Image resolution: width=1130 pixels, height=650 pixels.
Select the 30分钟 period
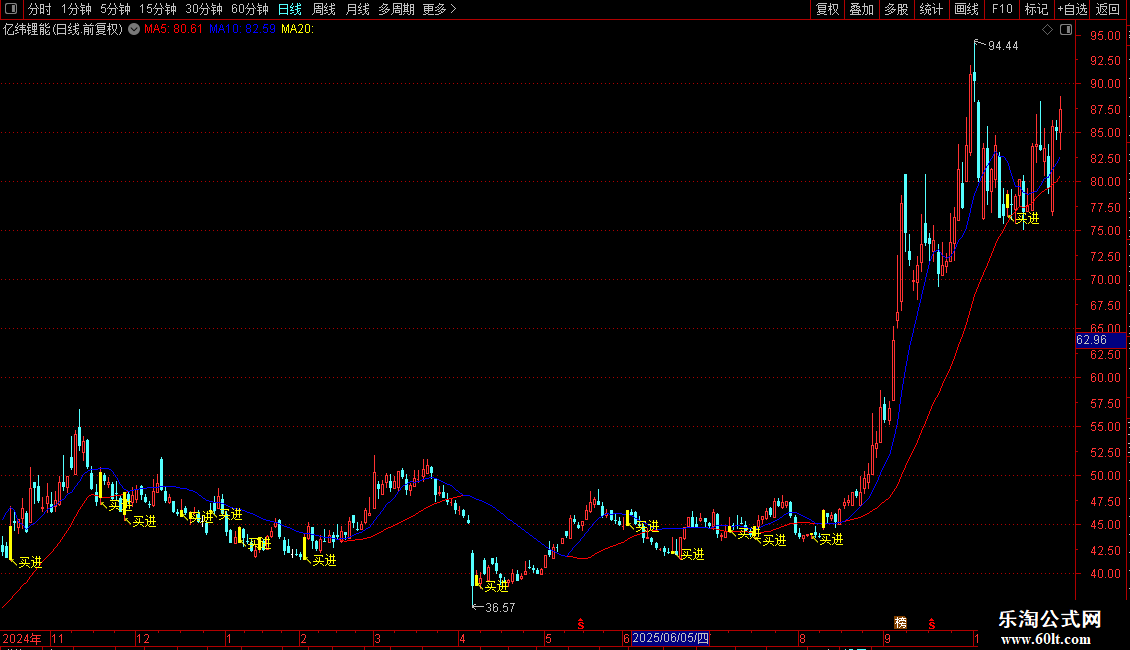pos(204,9)
